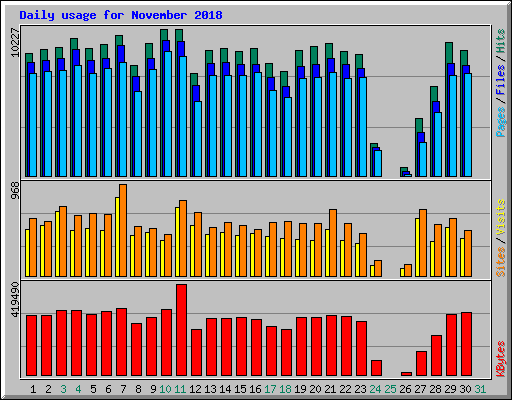Click day label 14 on the x-axis
This screenshot has height=400, width=512.
[225, 389]
